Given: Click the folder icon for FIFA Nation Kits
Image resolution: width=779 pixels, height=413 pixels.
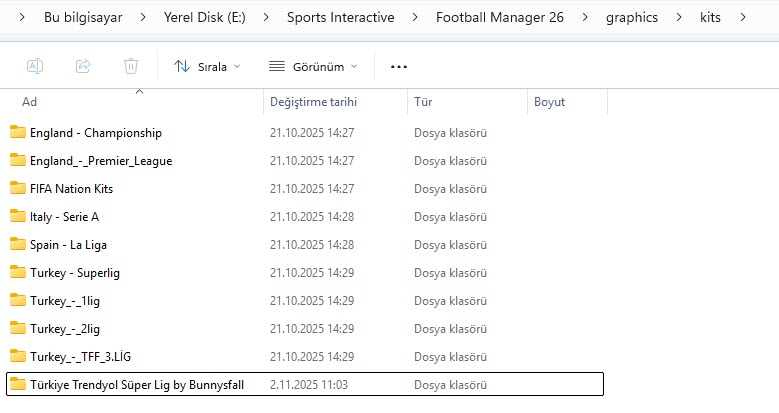Looking at the screenshot, I should [x=17, y=188].
